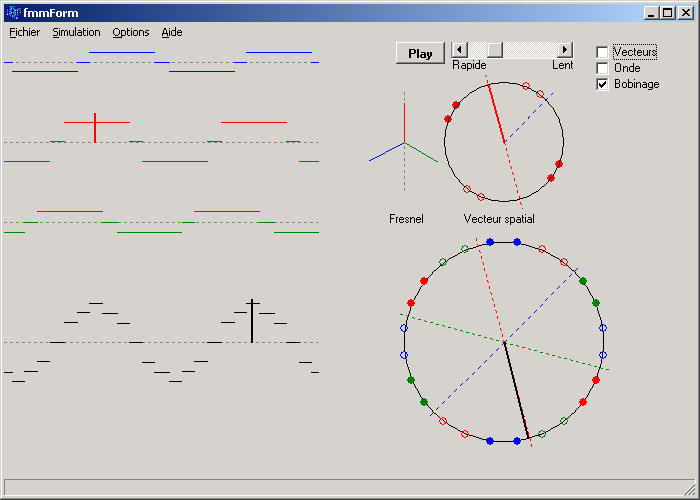Maximize the fmmForm window
The width and height of the screenshot is (700, 500).
668,13
